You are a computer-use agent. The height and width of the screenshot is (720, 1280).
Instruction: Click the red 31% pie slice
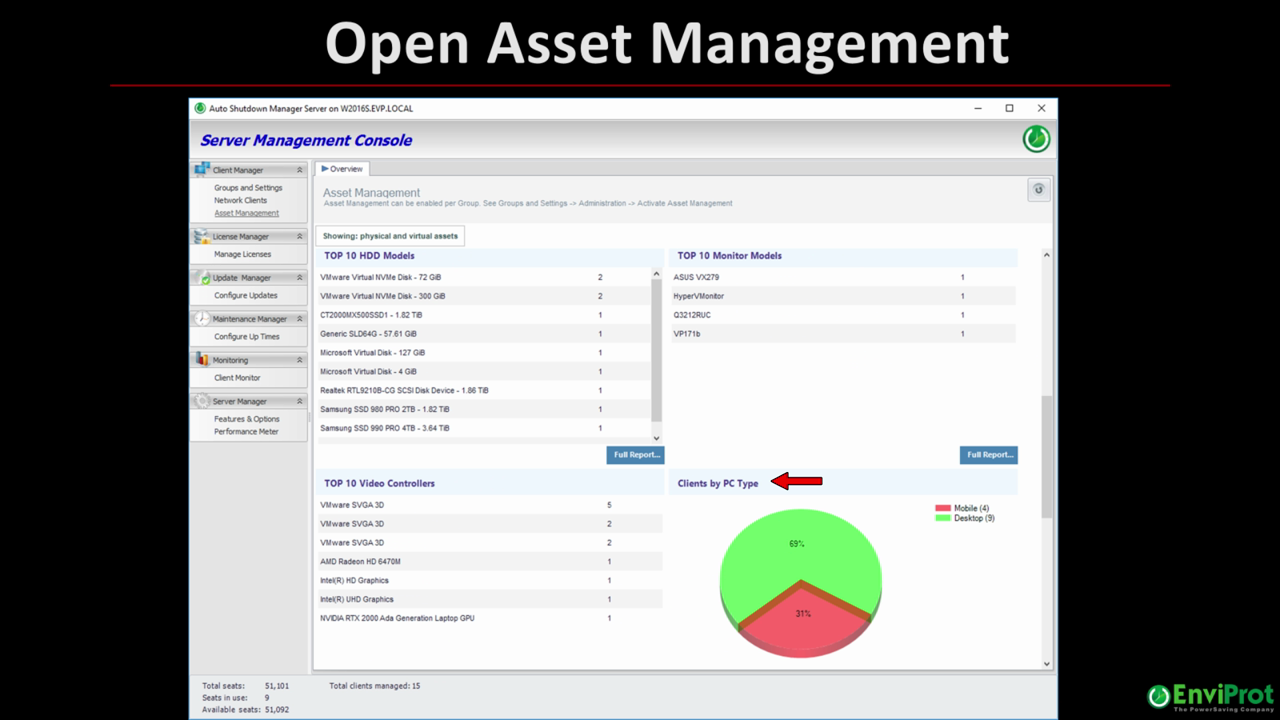[x=803, y=618]
